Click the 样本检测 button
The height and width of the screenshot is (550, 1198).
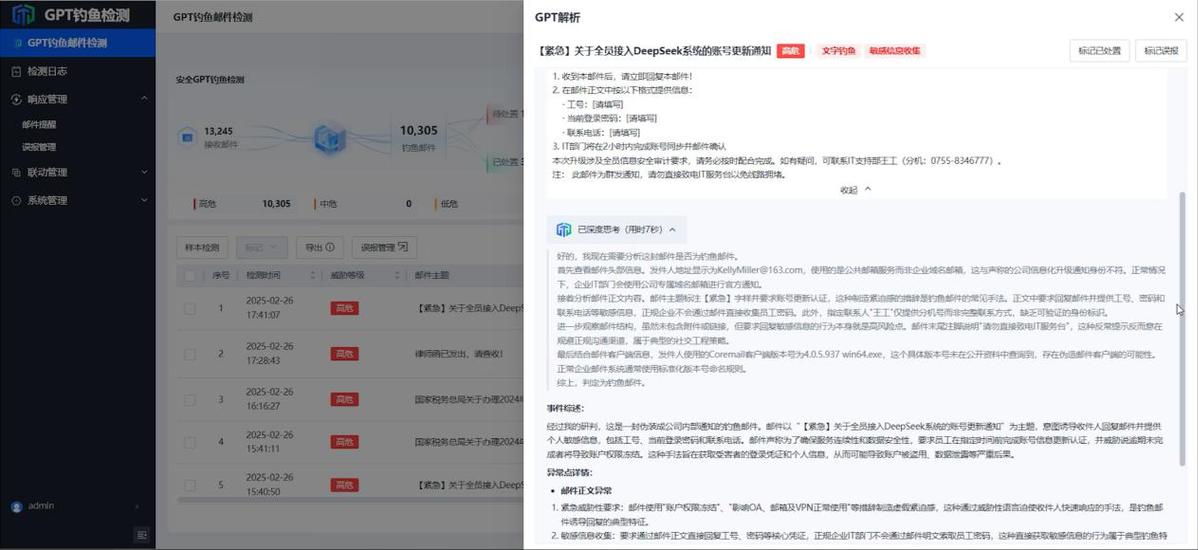[202, 248]
